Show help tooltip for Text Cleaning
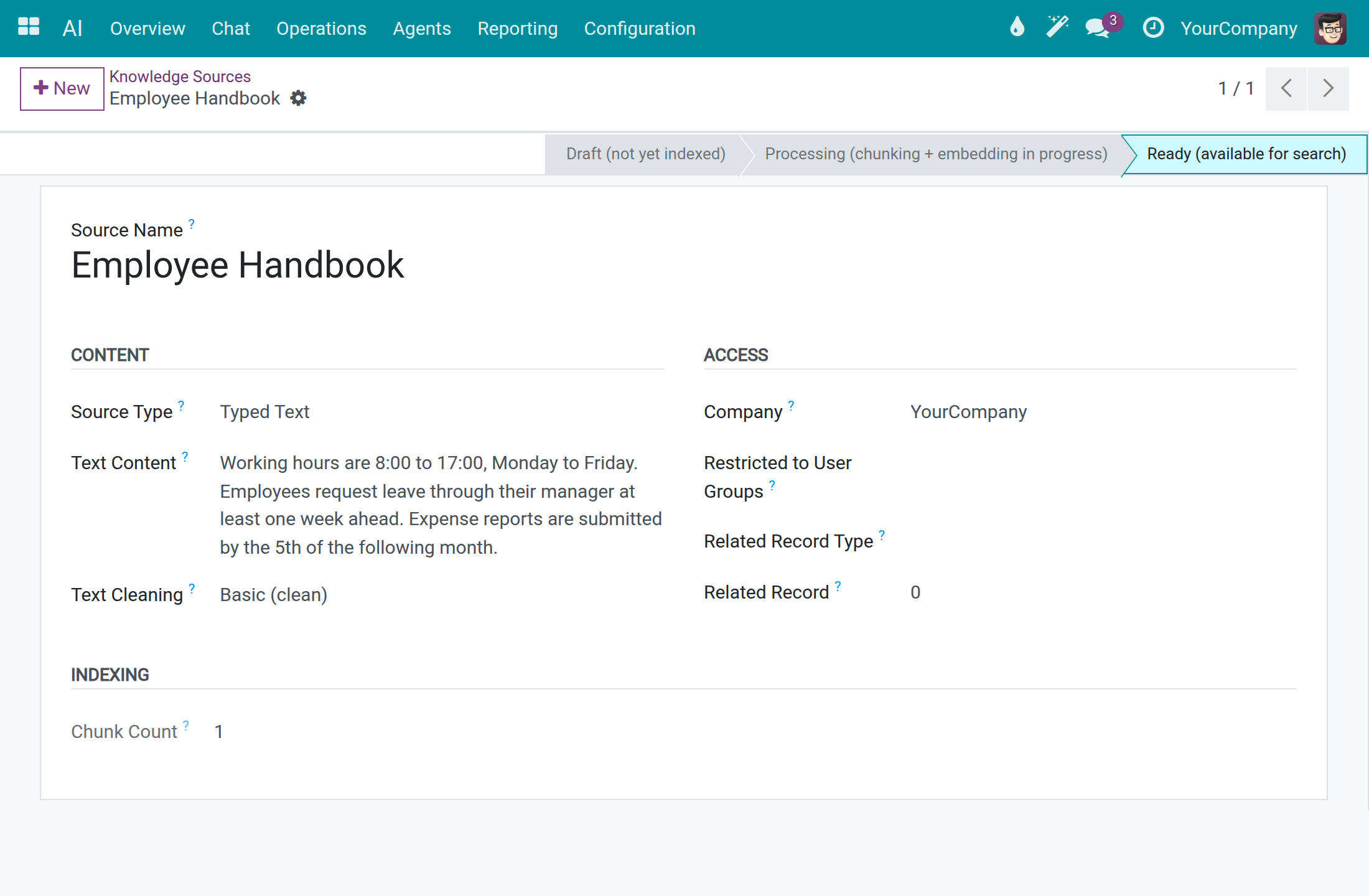Image resolution: width=1369 pixels, height=896 pixels. pos(192,588)
